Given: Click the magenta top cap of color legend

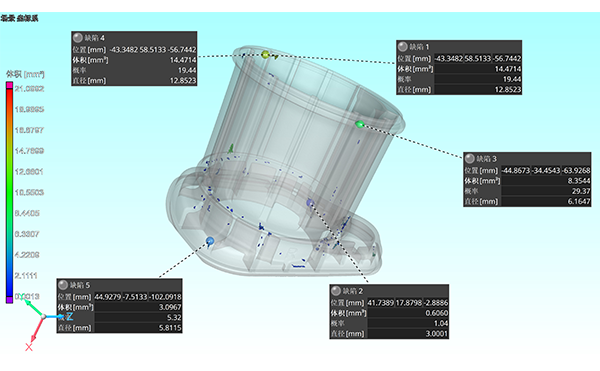Looking at the screenshot, I should [9, 86].
